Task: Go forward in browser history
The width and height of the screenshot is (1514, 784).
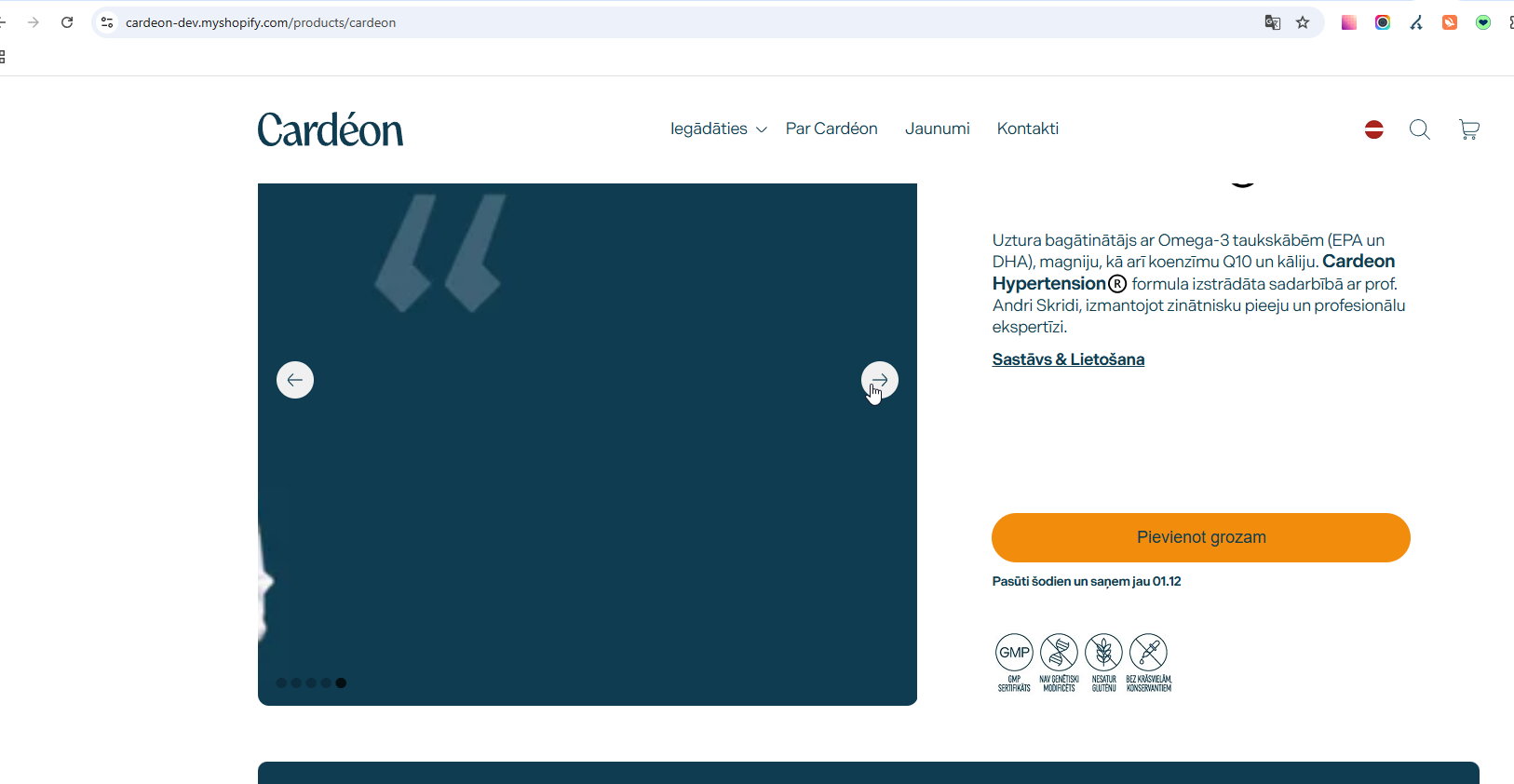Action: [34, 22]
